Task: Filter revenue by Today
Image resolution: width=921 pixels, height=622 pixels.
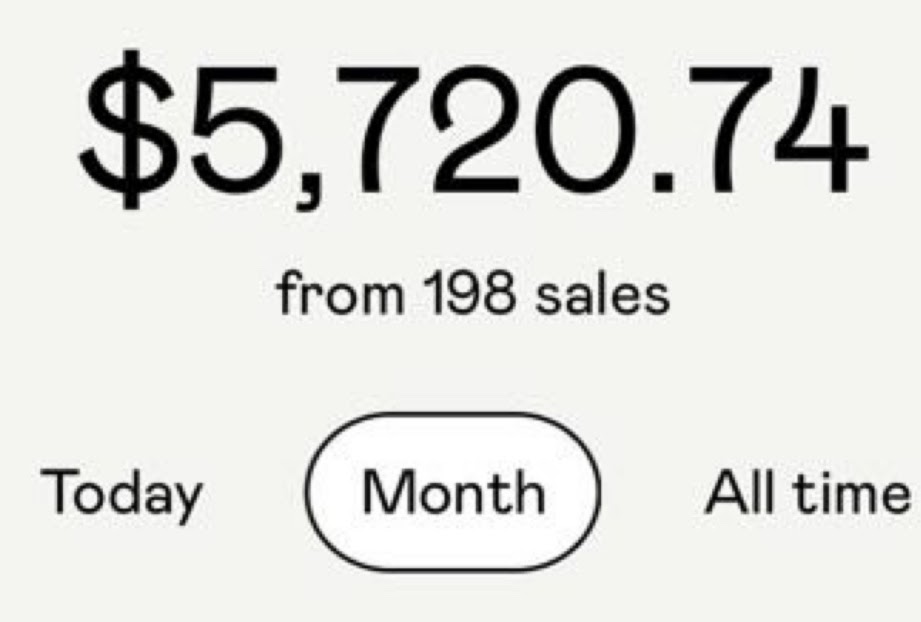Action: click(x=121, y=494)
